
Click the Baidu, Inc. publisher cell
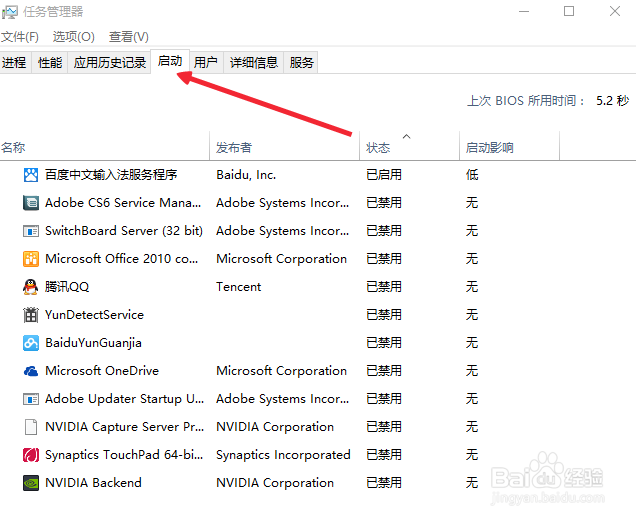[x=246, y=175]
